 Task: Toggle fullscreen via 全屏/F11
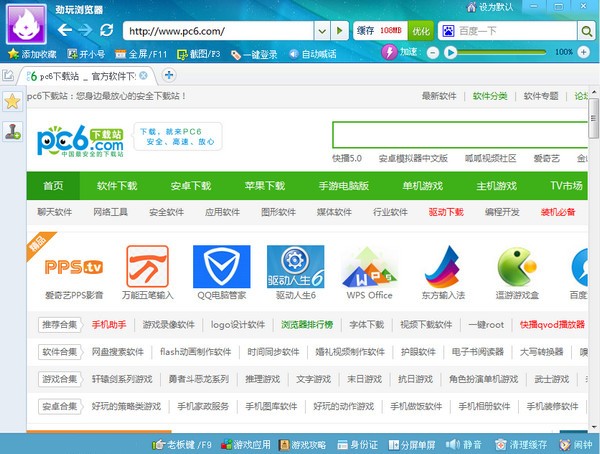coord(141,54)
